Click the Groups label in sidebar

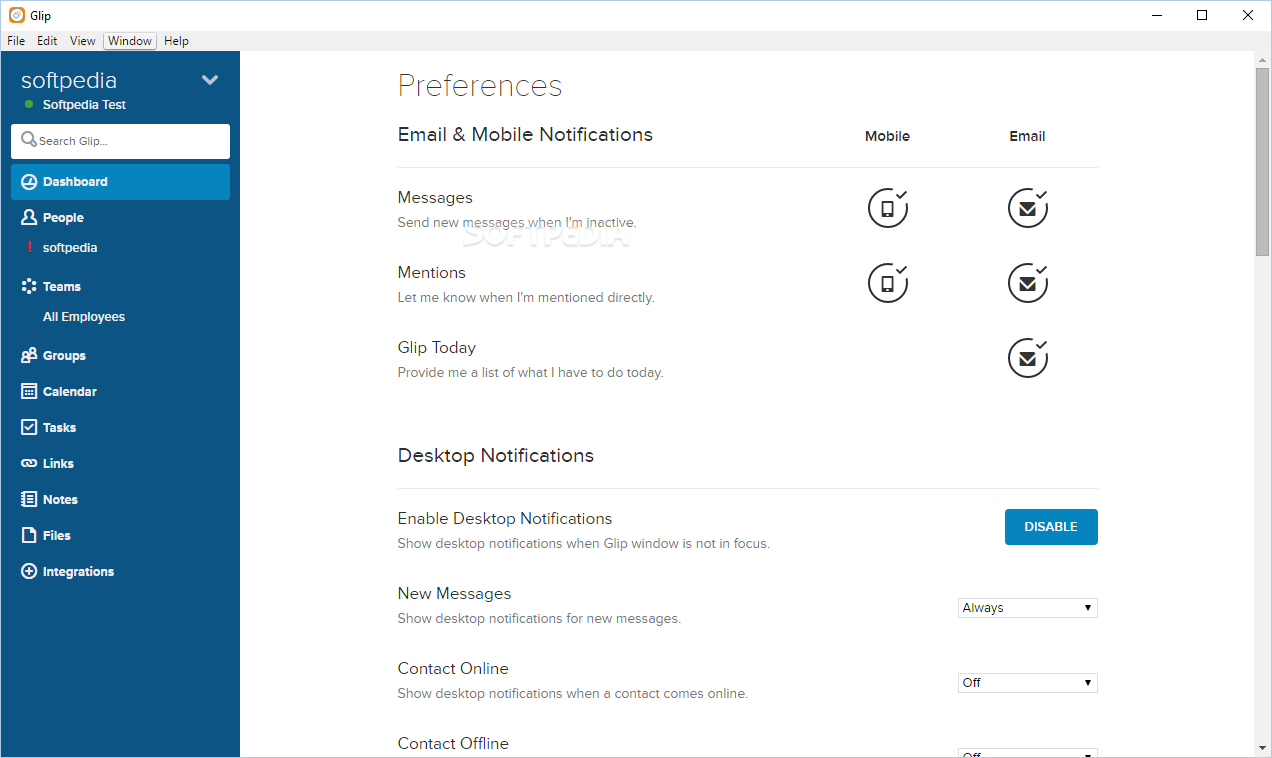[64, 356]
